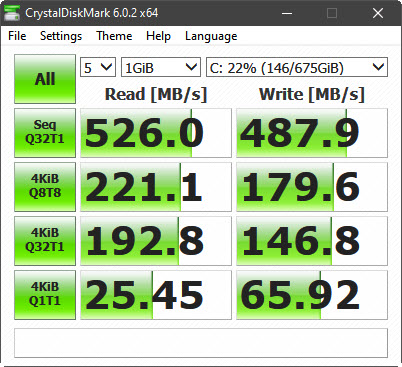Open the Theme menu
The image size is (402, 367).
pos(114,36)
